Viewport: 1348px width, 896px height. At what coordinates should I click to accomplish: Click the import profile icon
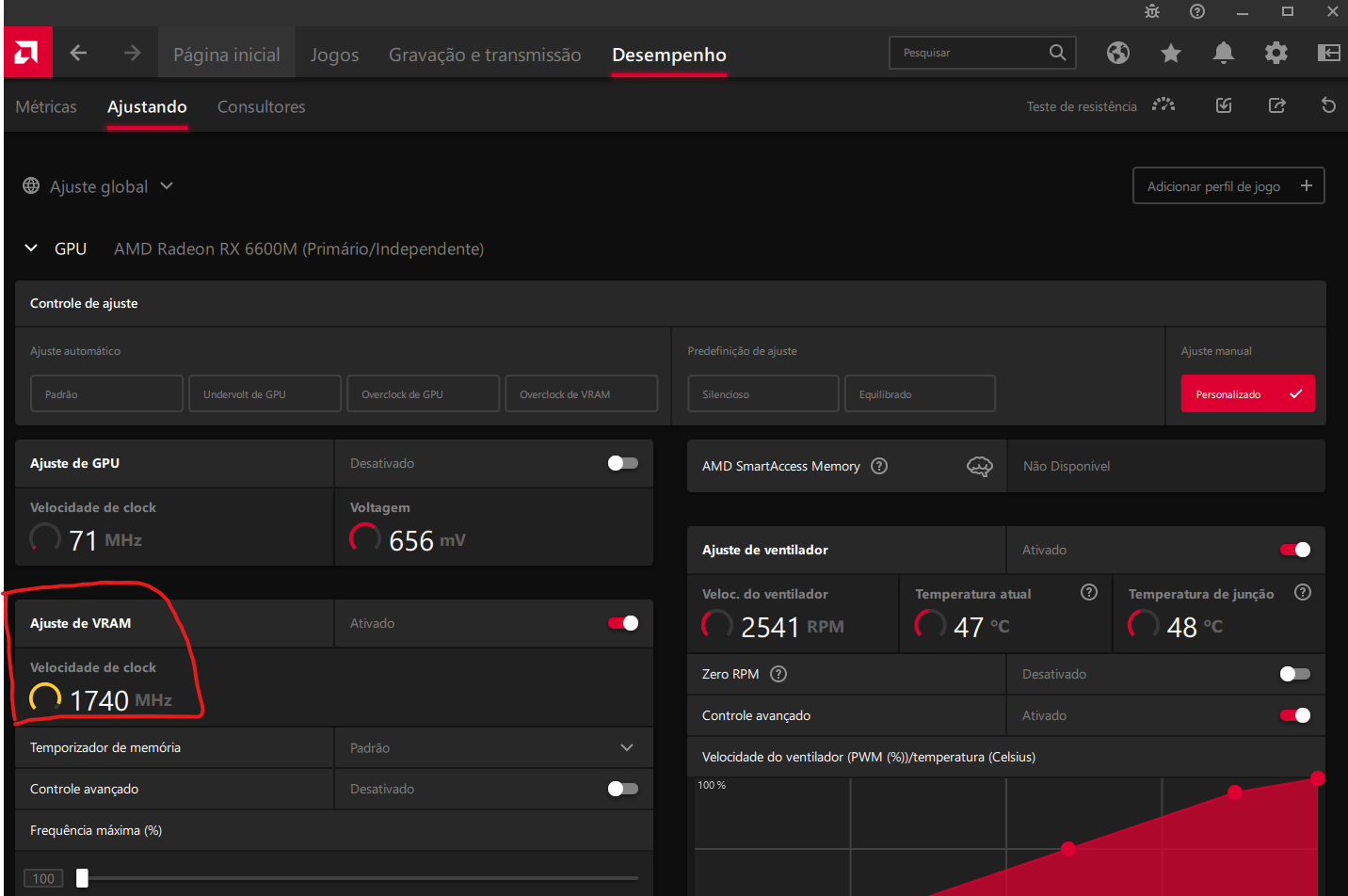[1224, 105]
